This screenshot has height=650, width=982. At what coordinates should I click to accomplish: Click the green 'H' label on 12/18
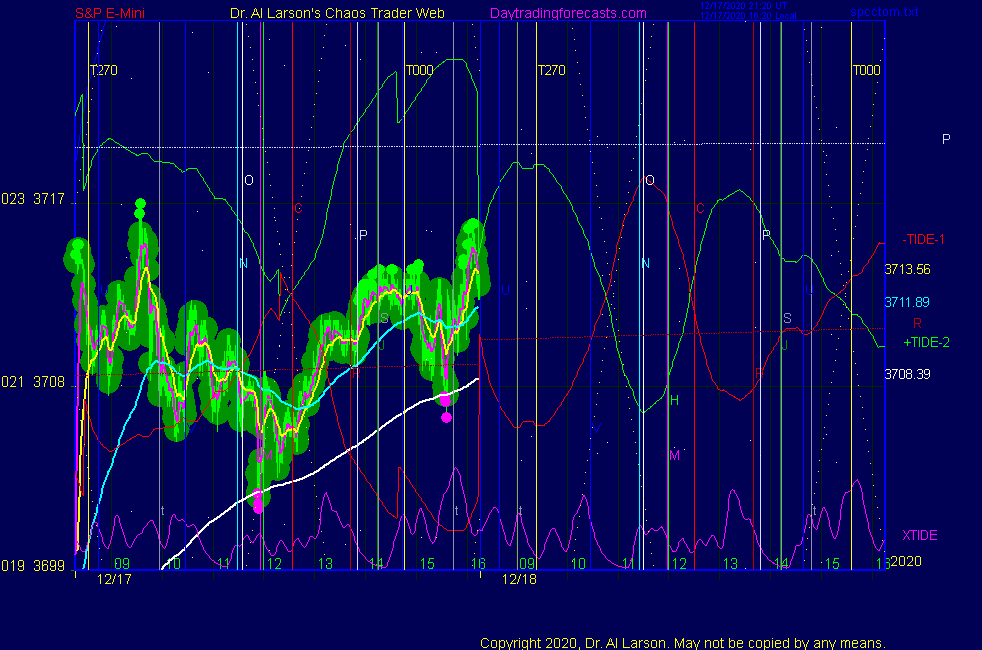point(674,400)
